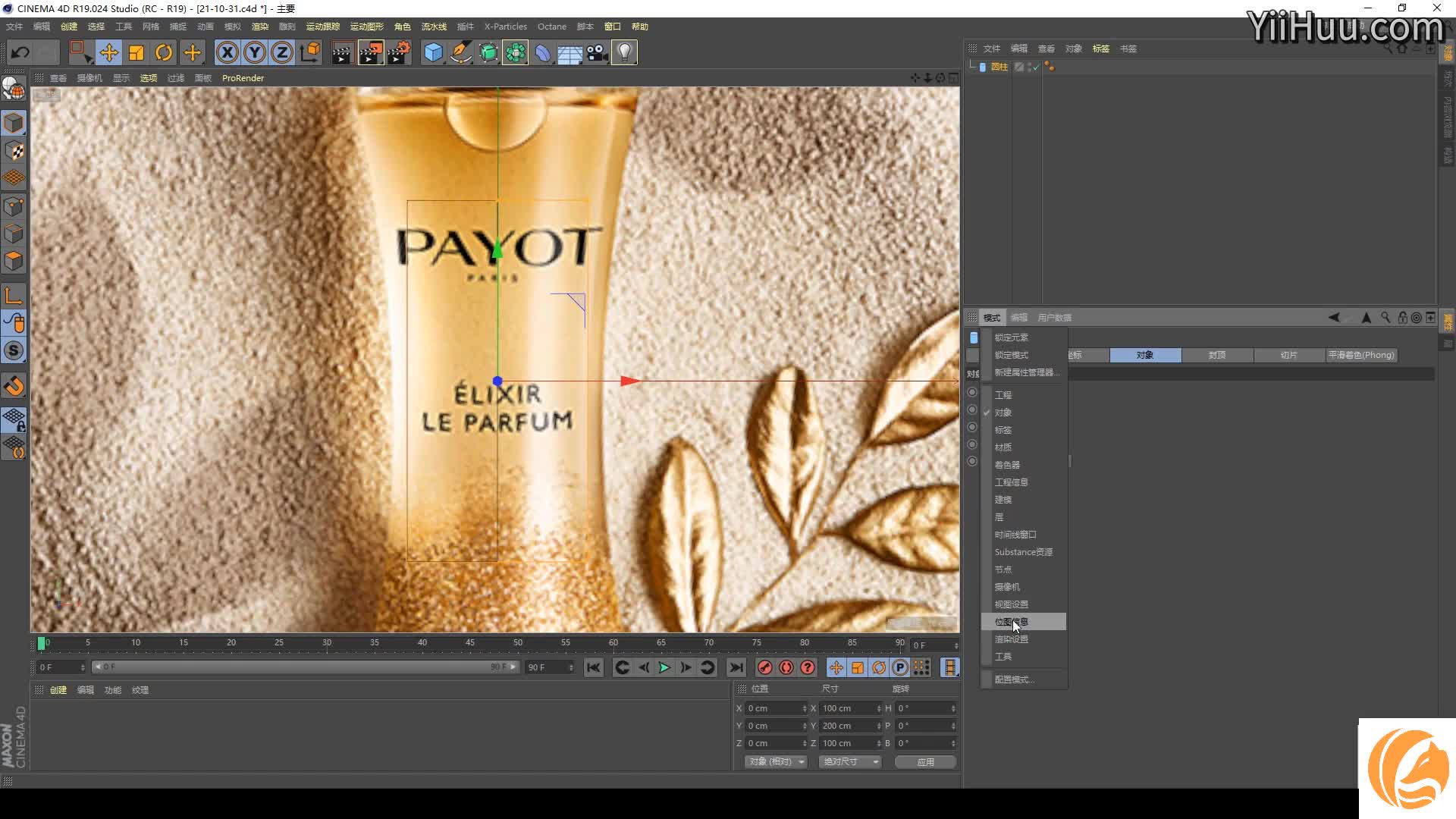1456x819 pixels.
Task: Toggle the X axis lock
Action: [227, 52]
